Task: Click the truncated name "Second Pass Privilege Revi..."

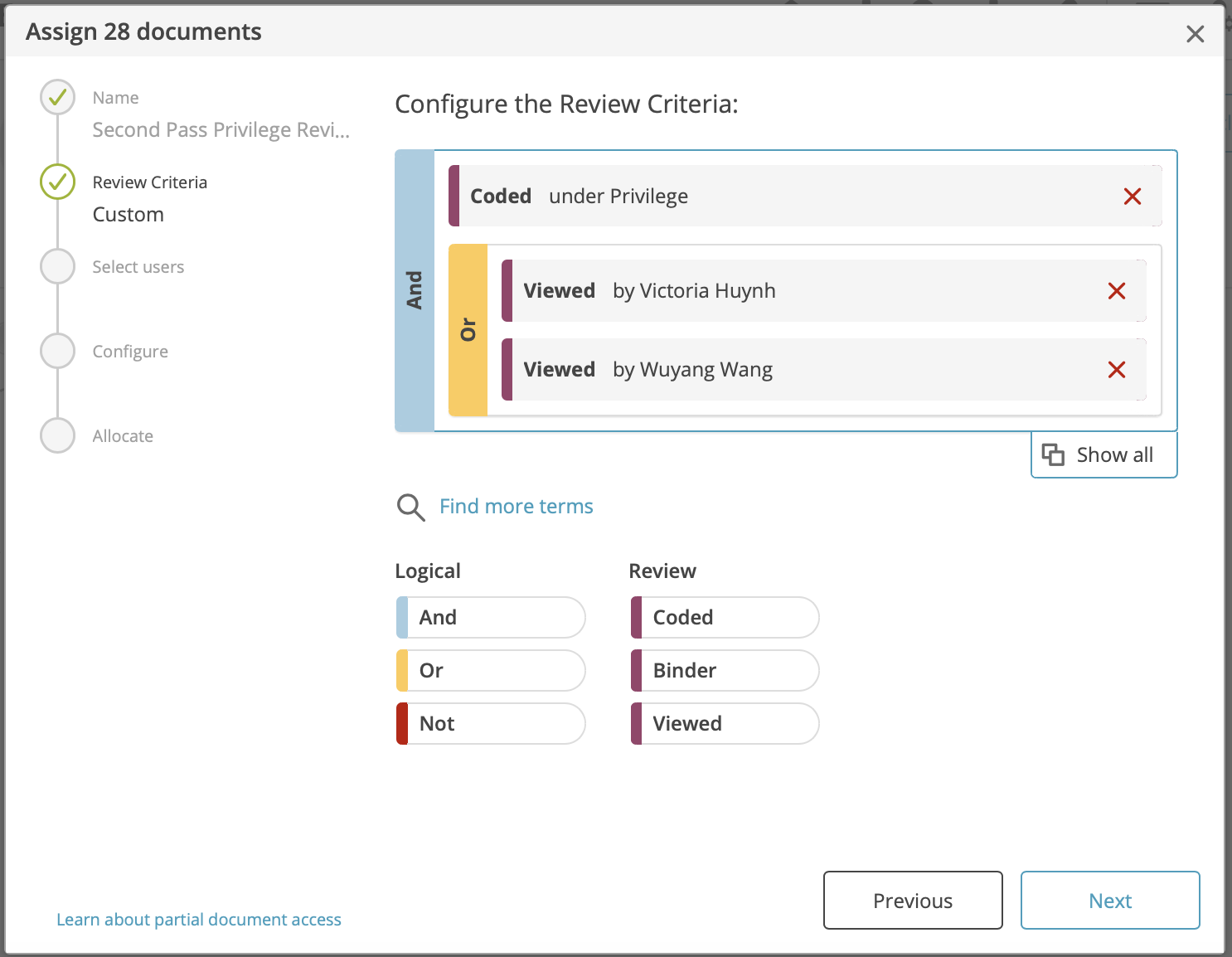Action: click(221, 129)
